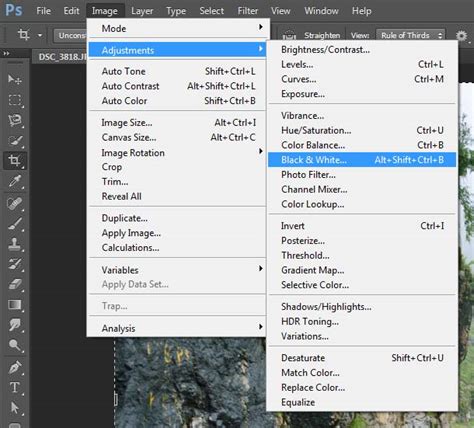Expand the Image Rotation submenu

178,153
